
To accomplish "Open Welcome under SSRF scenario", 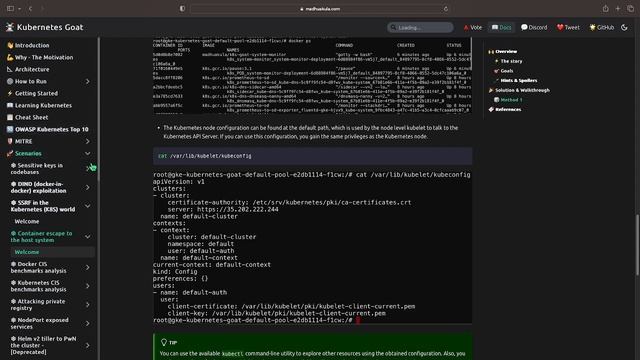I will click(x=27, y=222).
